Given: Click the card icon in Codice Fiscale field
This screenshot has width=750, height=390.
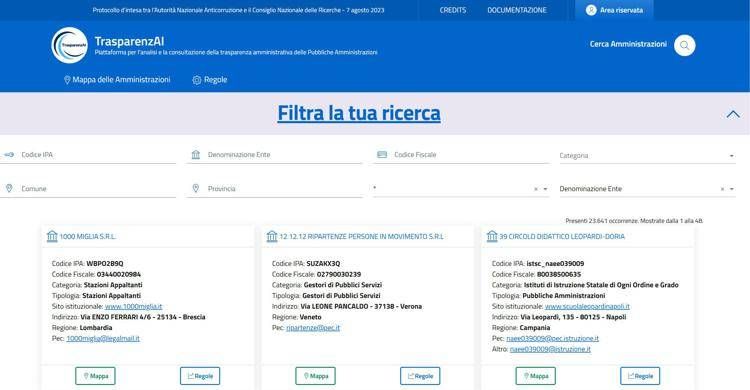Looking at the screenshot, I should 382,155.
